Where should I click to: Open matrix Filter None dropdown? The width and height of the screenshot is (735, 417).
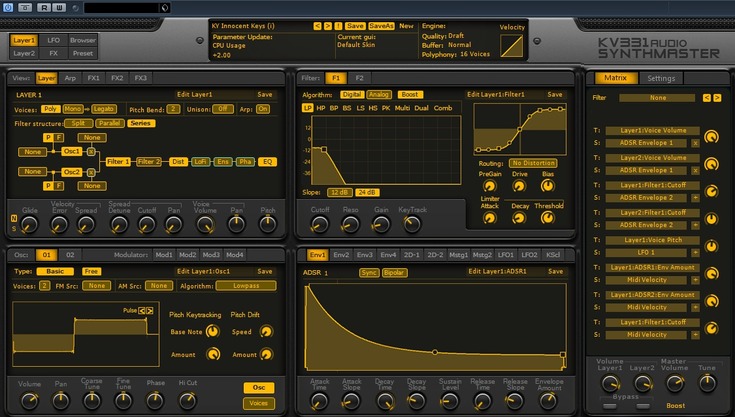click(657, 98)
